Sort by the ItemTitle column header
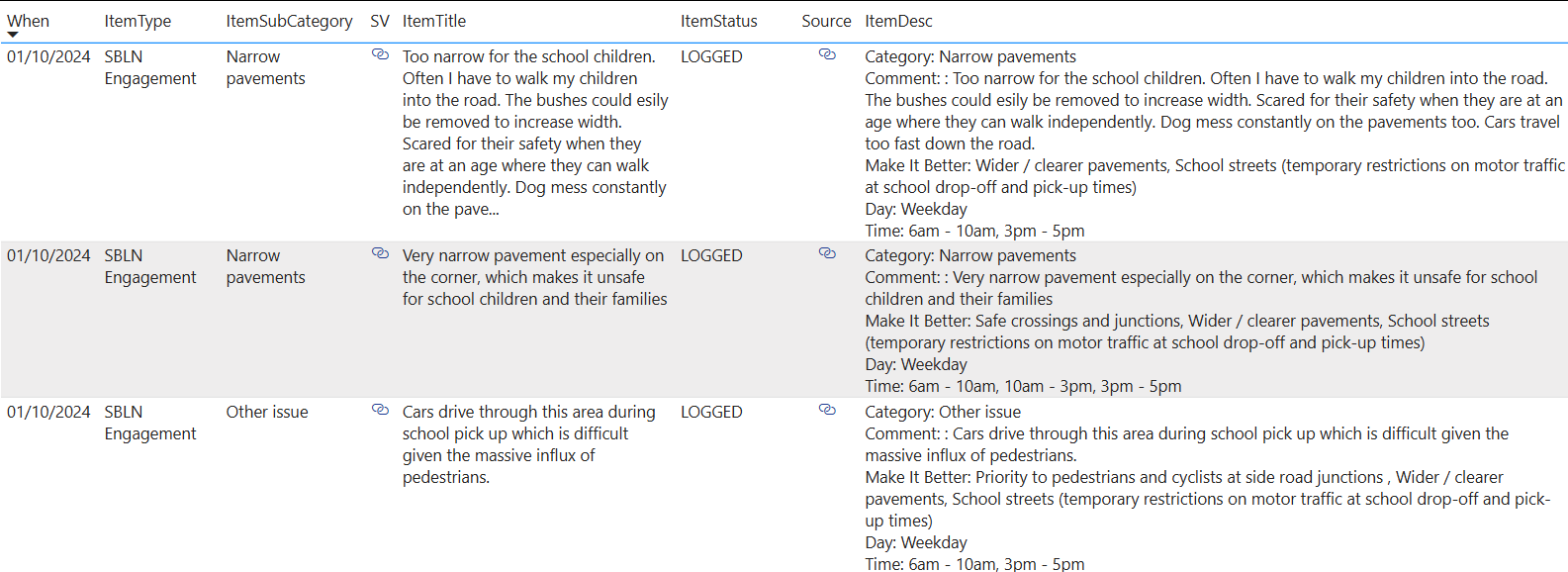Viewport: 1568px width, 572px height. click(433, 21)
